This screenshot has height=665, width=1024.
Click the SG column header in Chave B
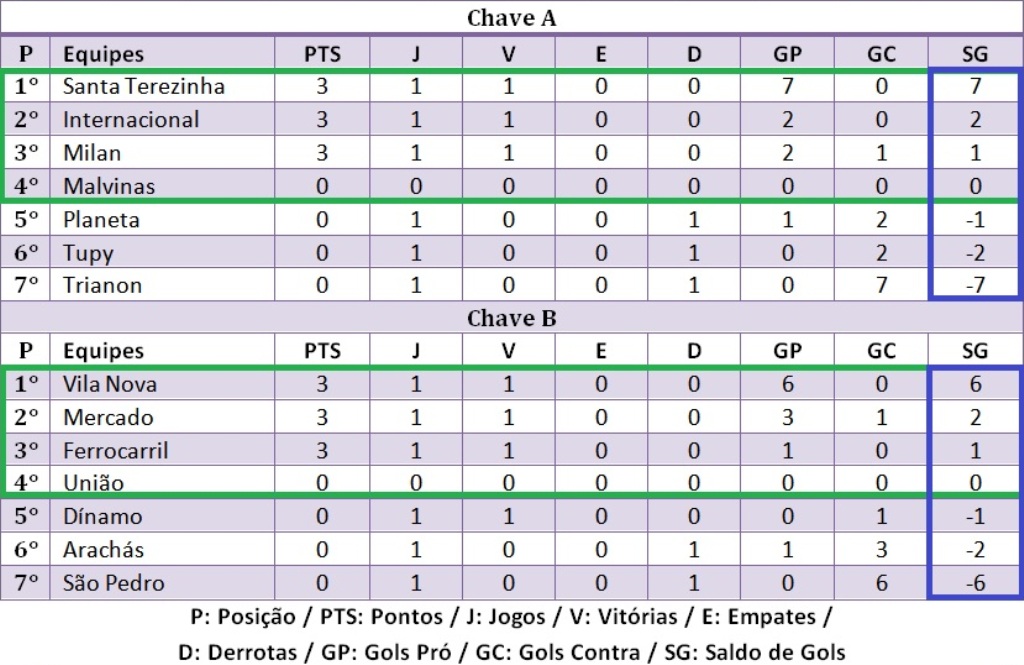tap(975, 351)
